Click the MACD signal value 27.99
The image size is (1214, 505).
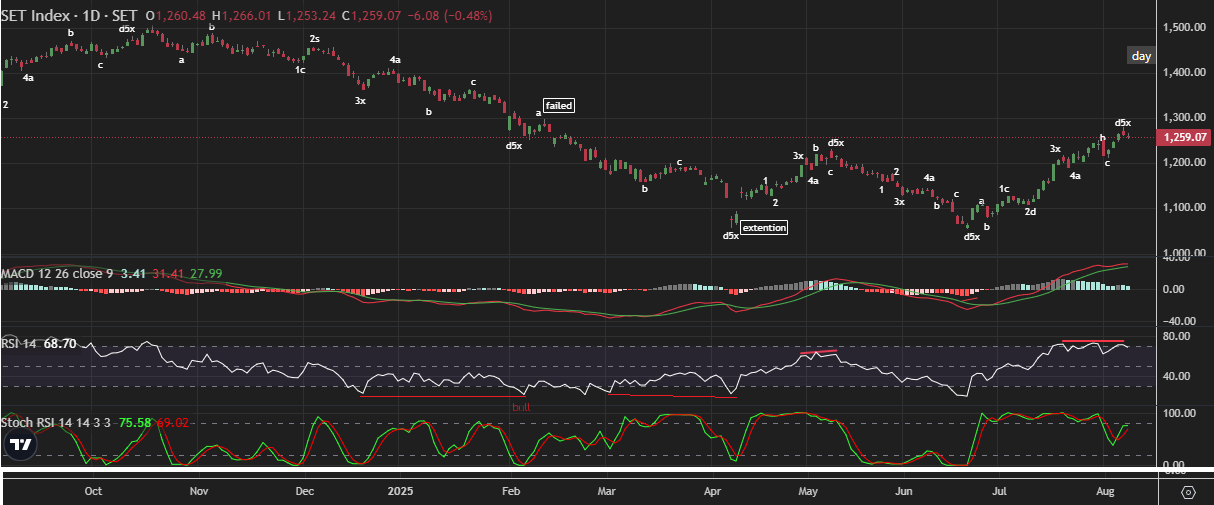[x=207, y=273]
